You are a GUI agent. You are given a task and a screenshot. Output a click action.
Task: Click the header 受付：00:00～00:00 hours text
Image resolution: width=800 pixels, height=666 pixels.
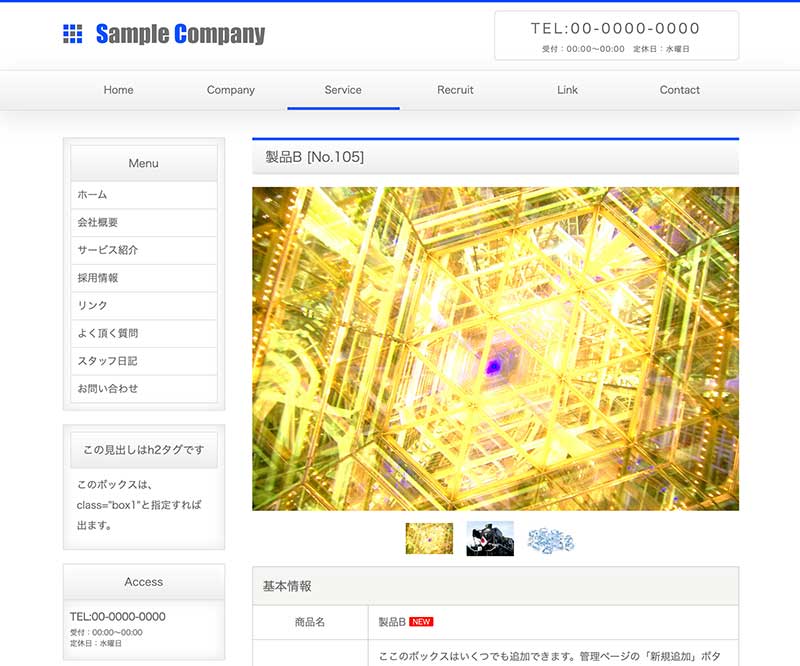(583, 49)
